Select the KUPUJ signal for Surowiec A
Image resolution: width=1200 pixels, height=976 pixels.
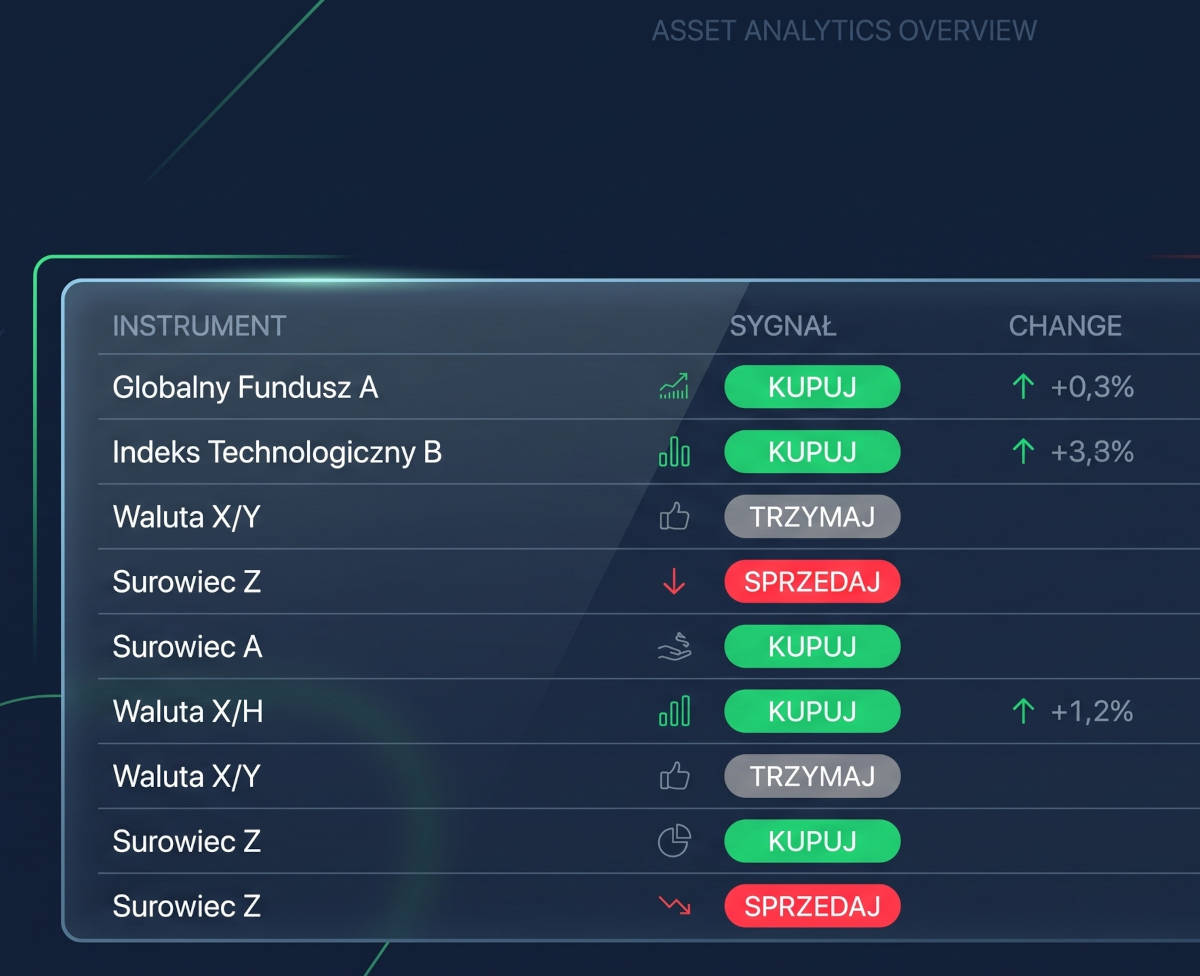click(x=812, y=647)
